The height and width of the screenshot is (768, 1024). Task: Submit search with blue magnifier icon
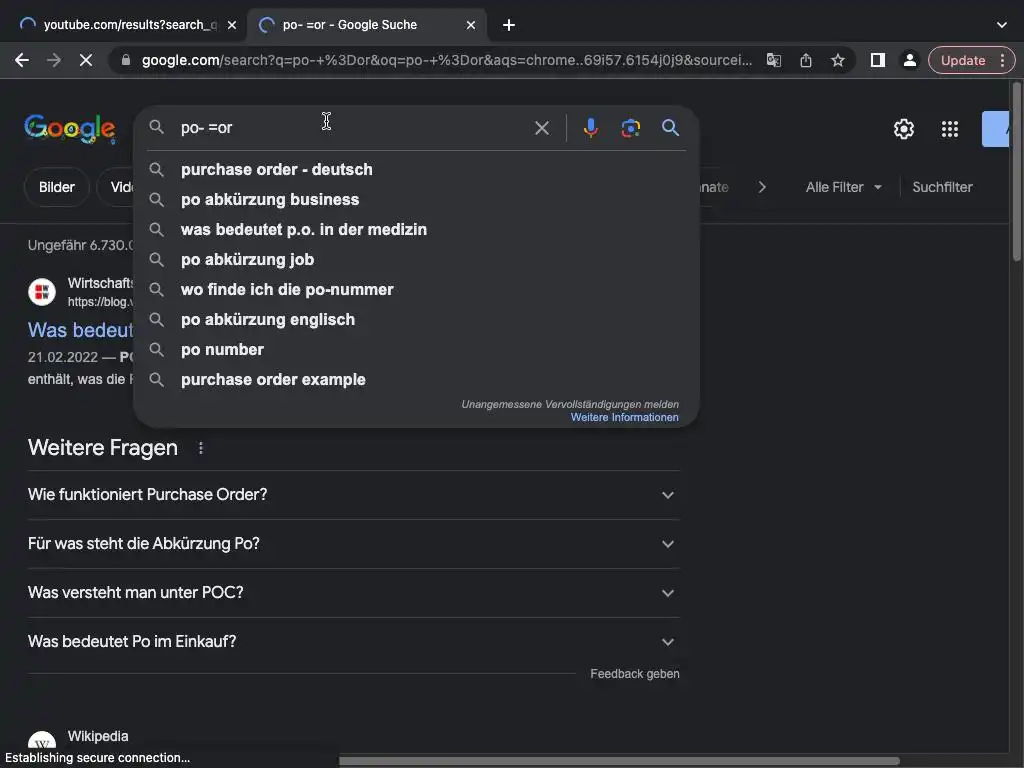671,128
